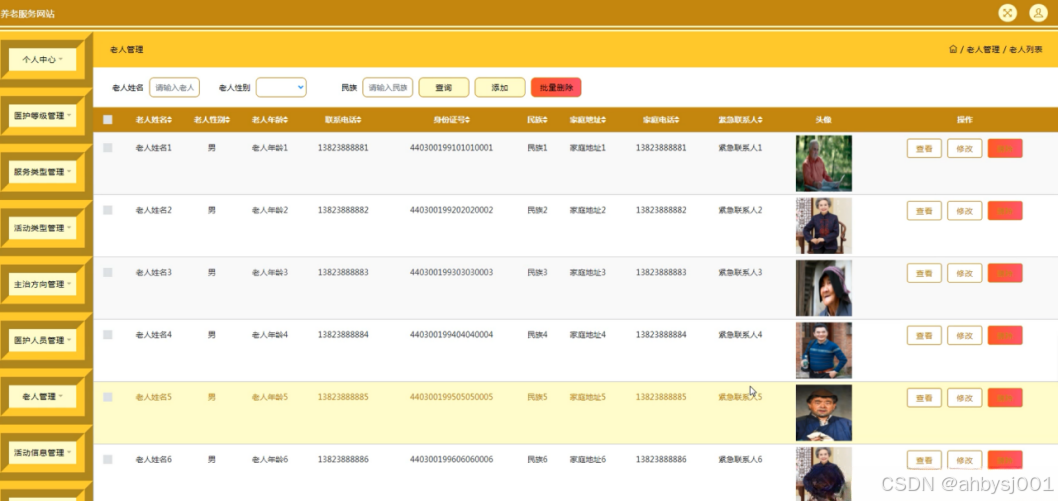
Task: Click the home icon in breadcrumb
Action: (x=953, y=49)
